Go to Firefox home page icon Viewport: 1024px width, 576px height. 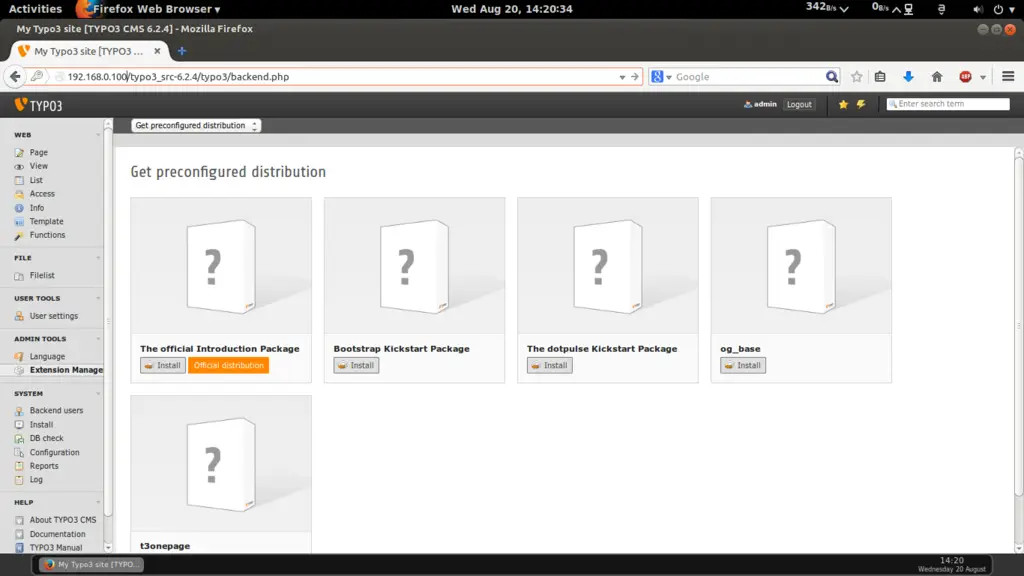point(937,77)
